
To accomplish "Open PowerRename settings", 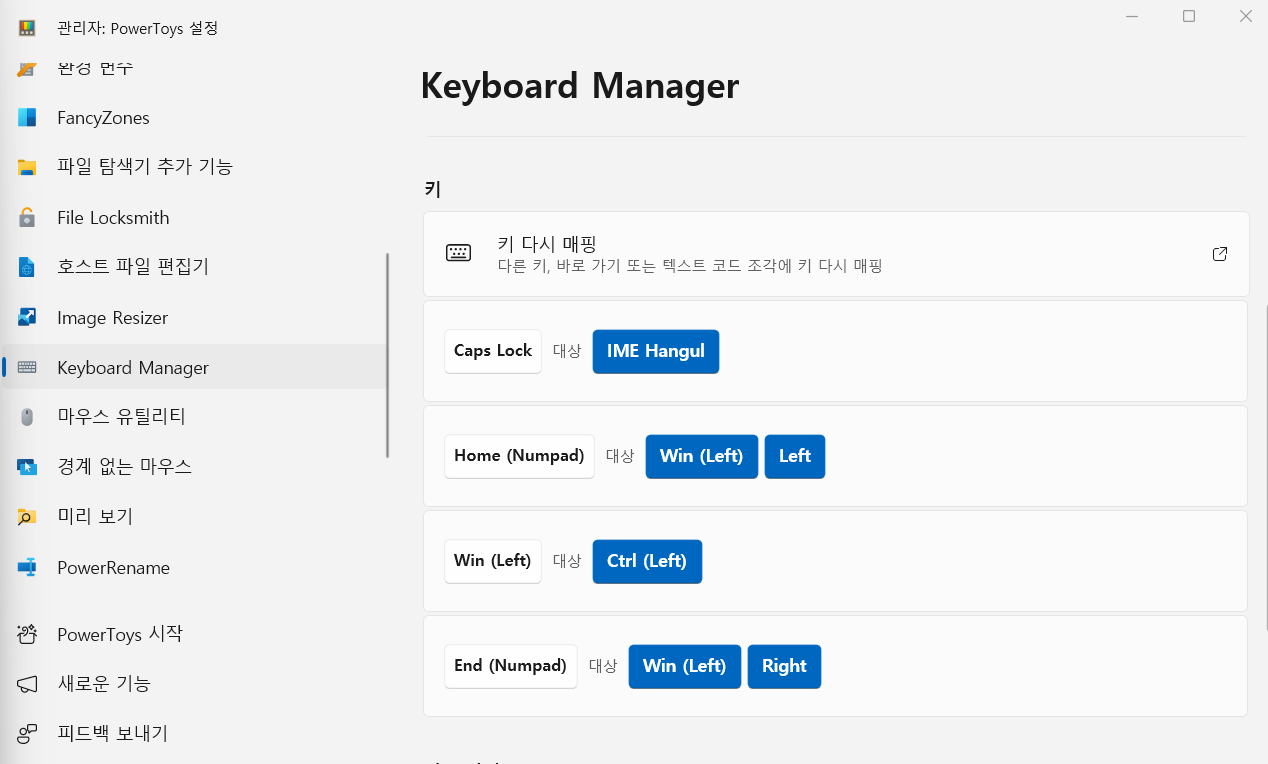I will (x=195, y=567).
